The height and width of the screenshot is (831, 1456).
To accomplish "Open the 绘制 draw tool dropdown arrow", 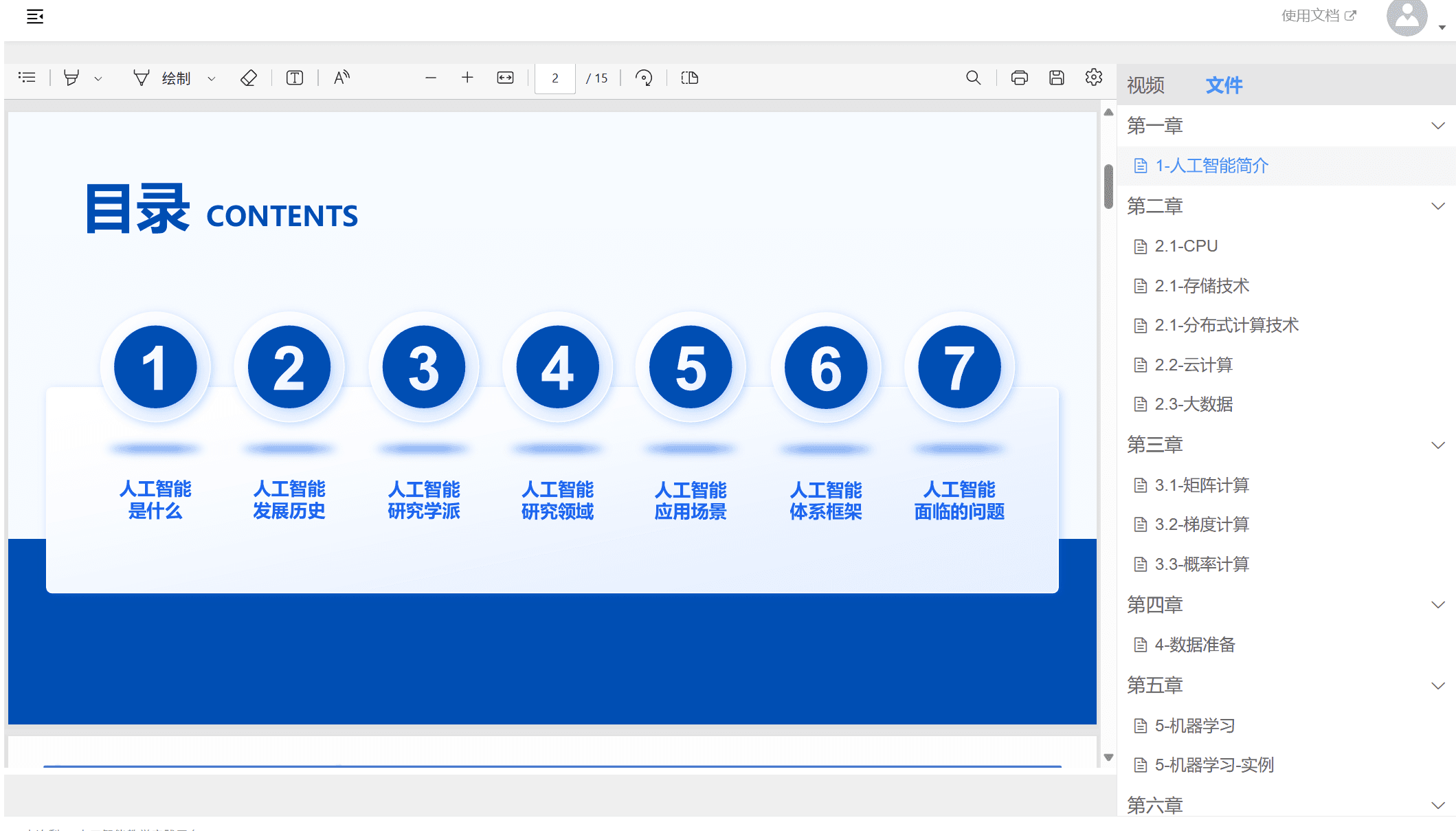I will [212, 79].
